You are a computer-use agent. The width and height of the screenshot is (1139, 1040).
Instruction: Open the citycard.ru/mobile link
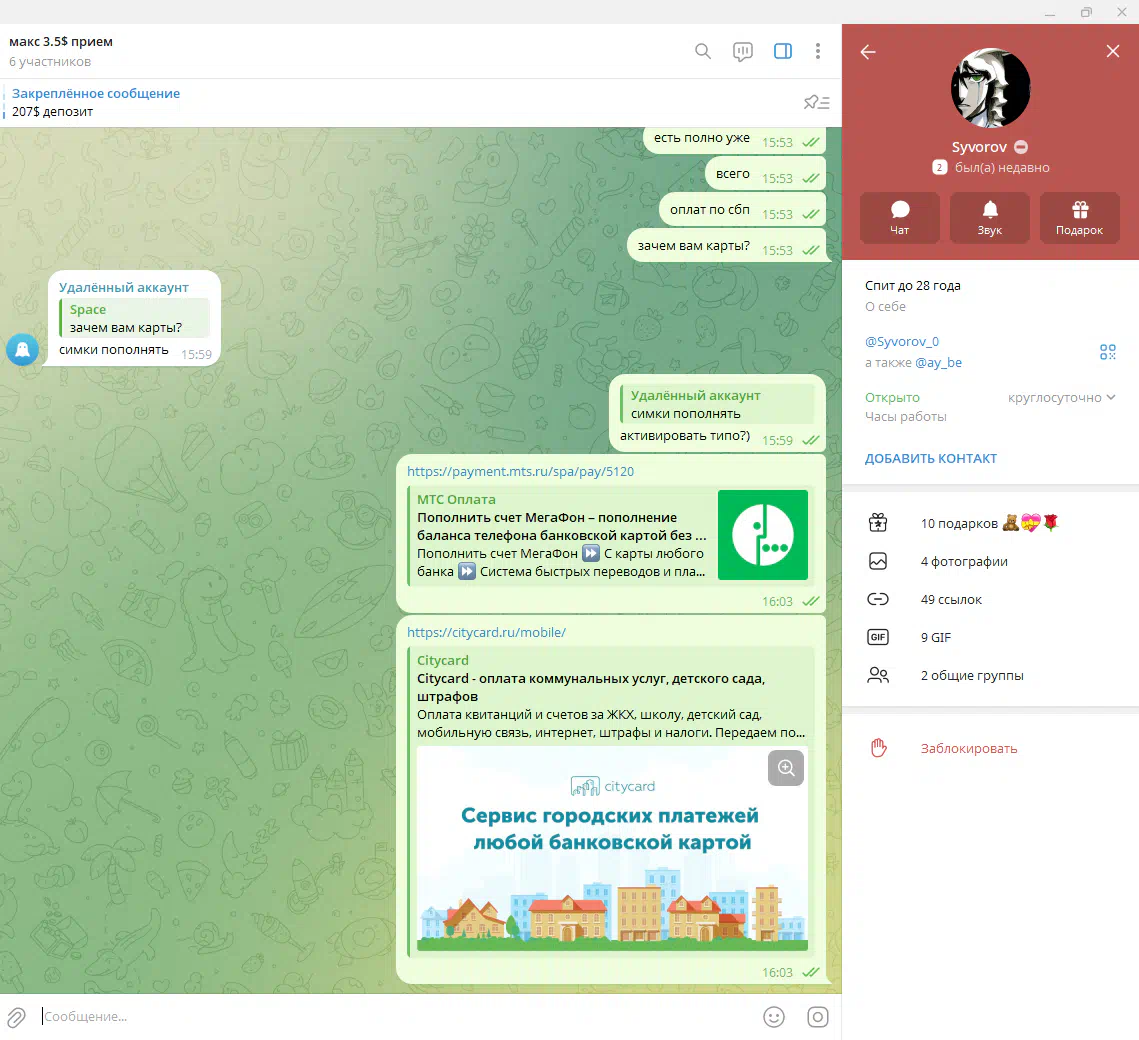pos(486,633)
